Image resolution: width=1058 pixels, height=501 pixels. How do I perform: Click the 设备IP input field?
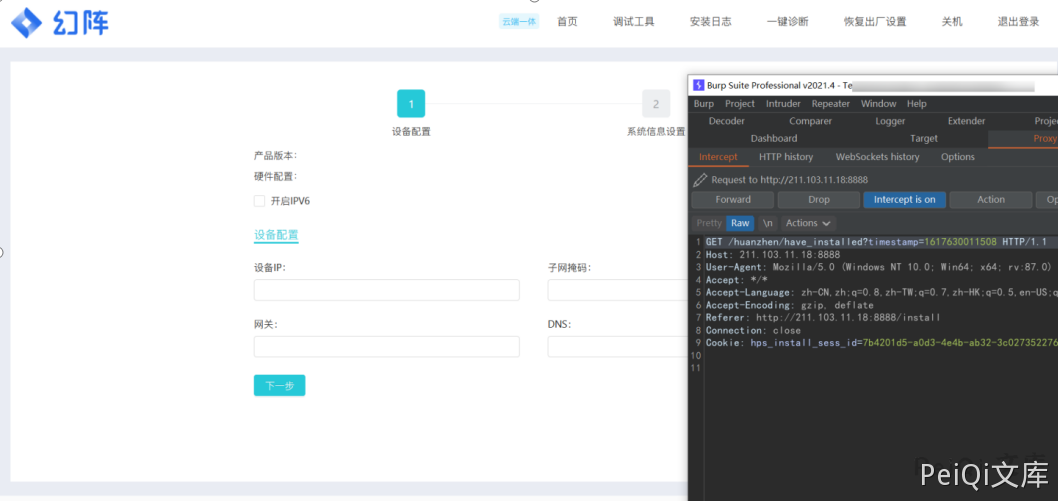tap(386, 290)
